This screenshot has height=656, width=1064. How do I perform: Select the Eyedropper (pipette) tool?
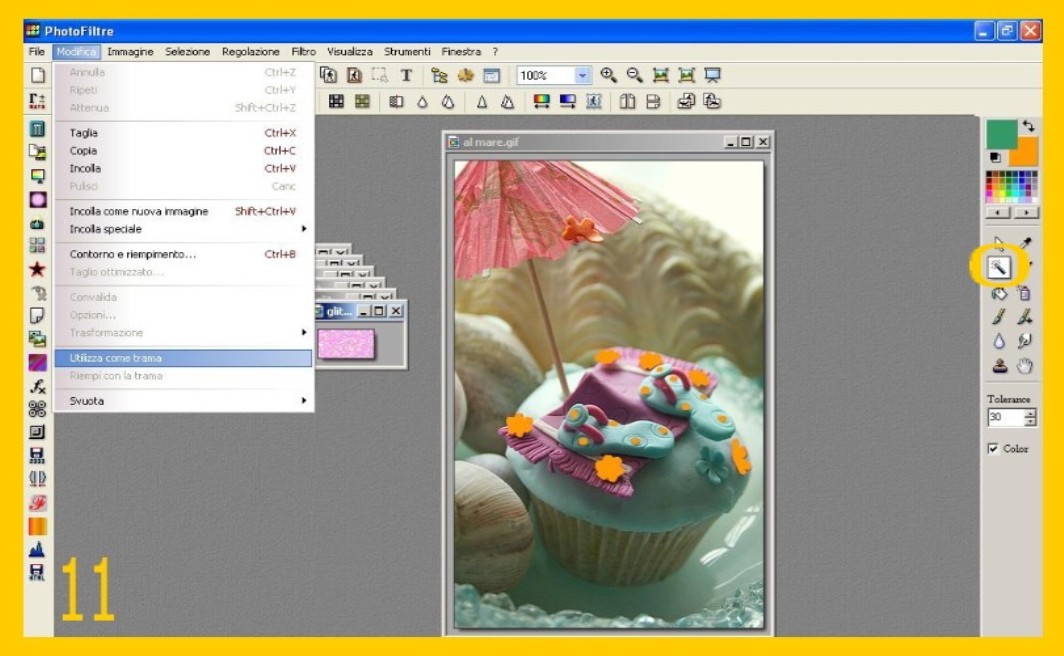pyautogui.click(x=1024, y=243)
